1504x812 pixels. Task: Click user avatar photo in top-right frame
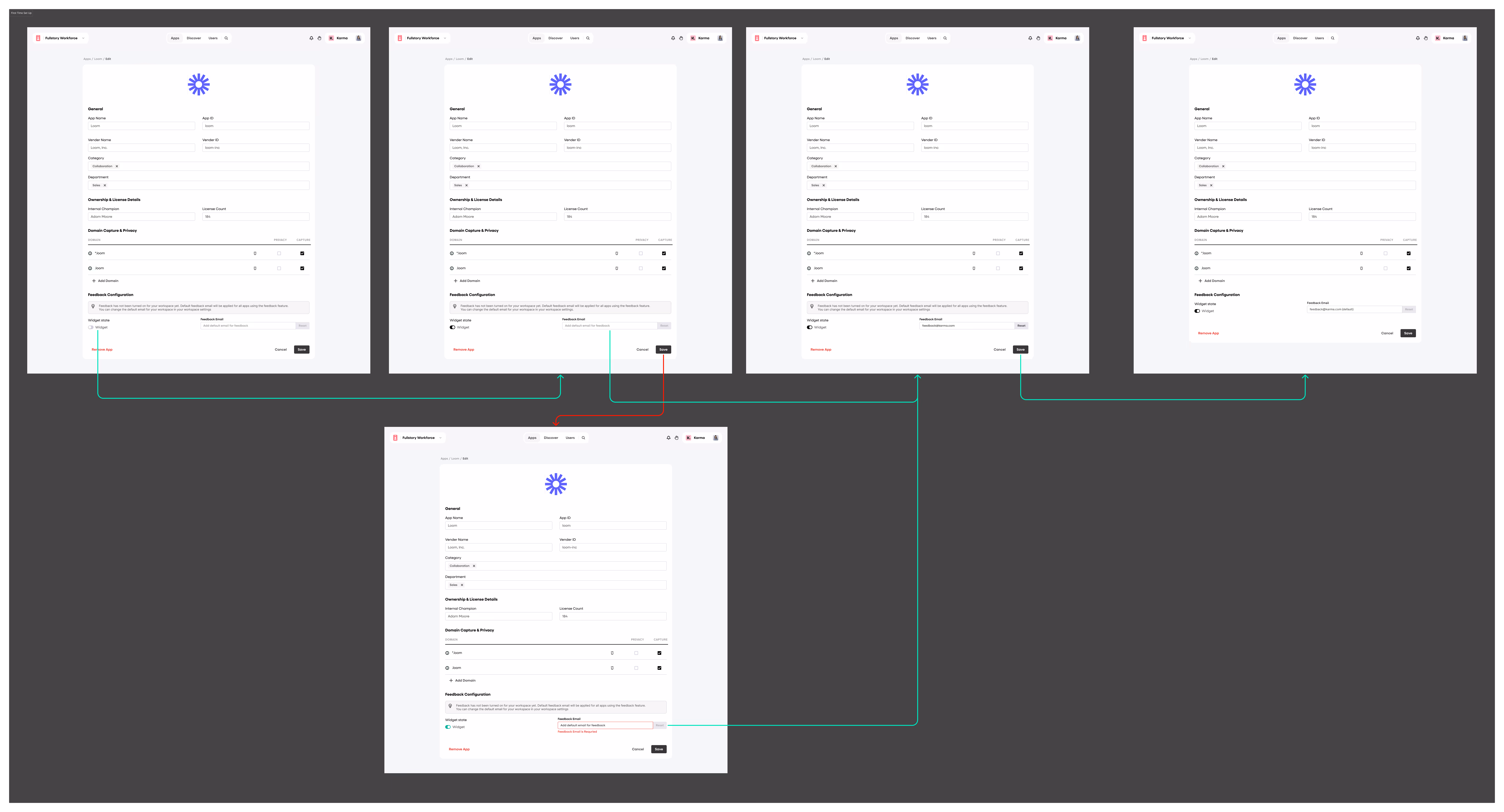tap(1465, 38)
